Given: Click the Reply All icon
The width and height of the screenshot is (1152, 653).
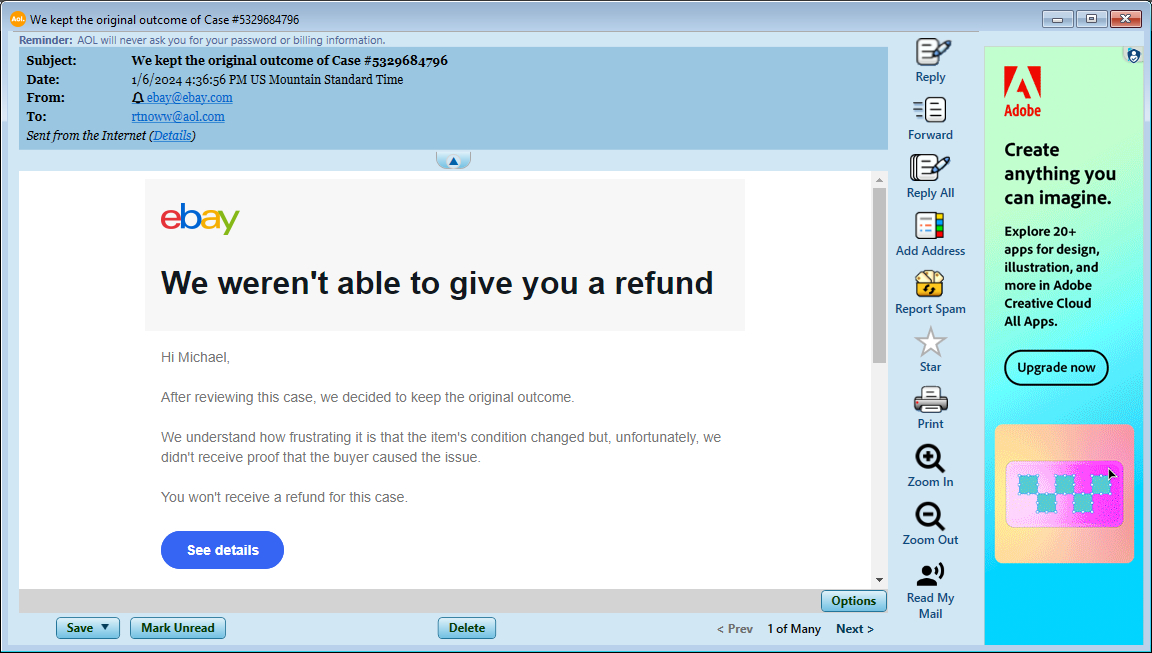Looking at the screenshot, I should pos(930,167).
